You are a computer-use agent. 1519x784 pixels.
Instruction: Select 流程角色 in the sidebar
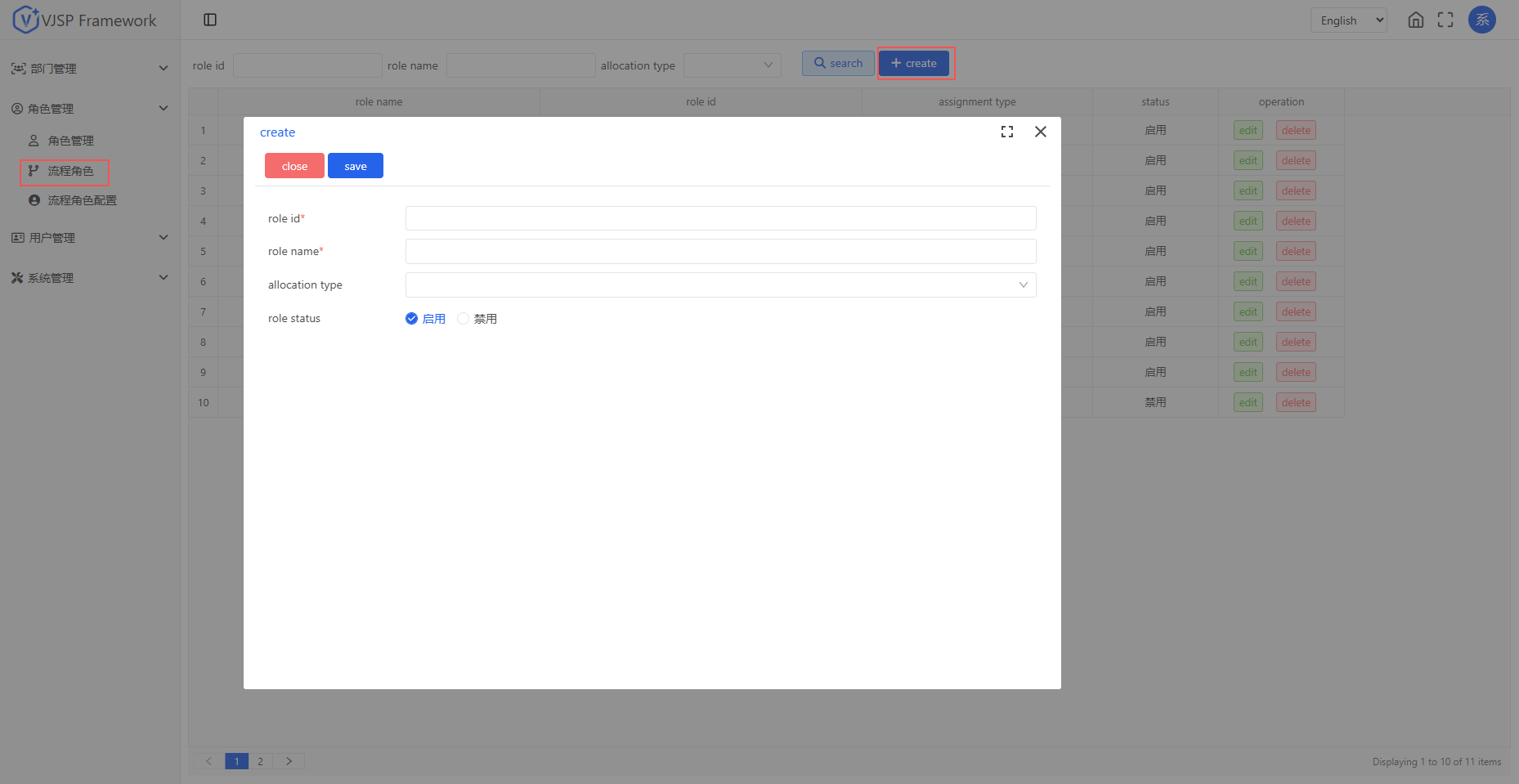70,171
